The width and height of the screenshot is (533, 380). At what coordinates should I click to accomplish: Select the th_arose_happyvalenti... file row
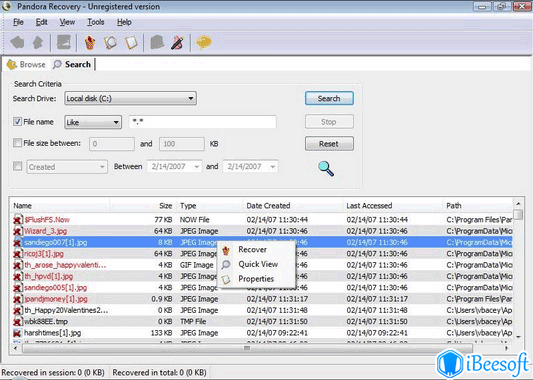coord(262,265)
